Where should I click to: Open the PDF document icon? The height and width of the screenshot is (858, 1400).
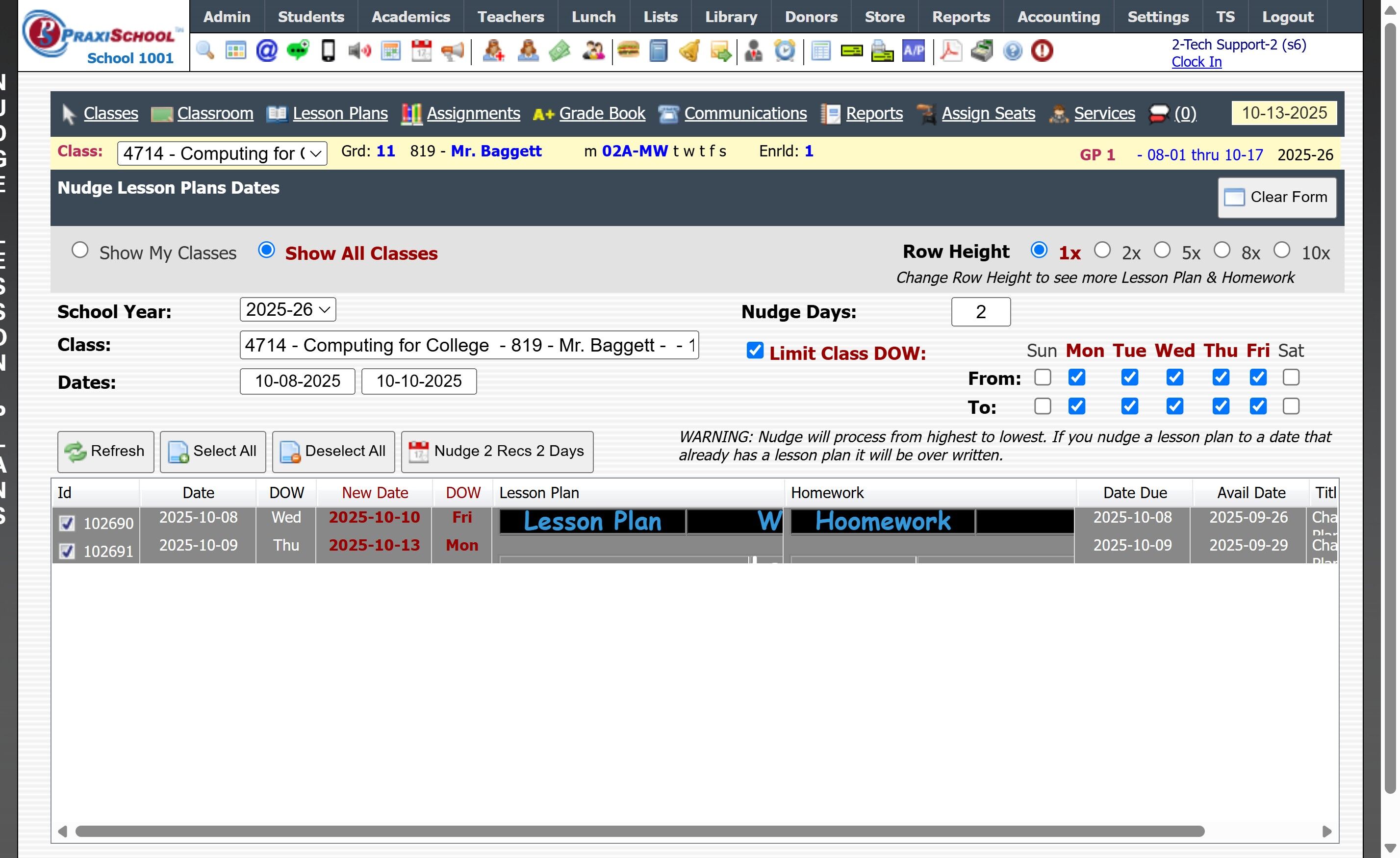tap(950, 51)
